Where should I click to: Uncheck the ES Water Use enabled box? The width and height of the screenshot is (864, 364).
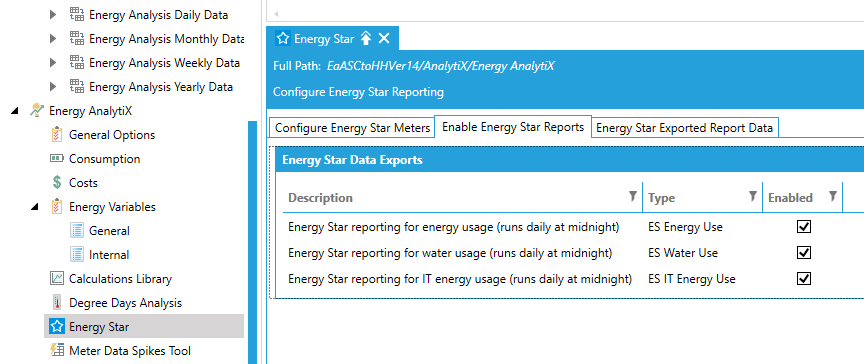(x=804, y=252)
